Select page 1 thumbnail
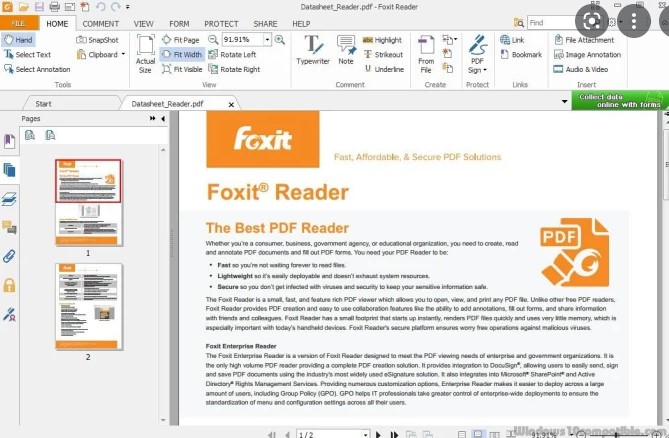This screenshot has width=669, height=438. coord(88,203)
